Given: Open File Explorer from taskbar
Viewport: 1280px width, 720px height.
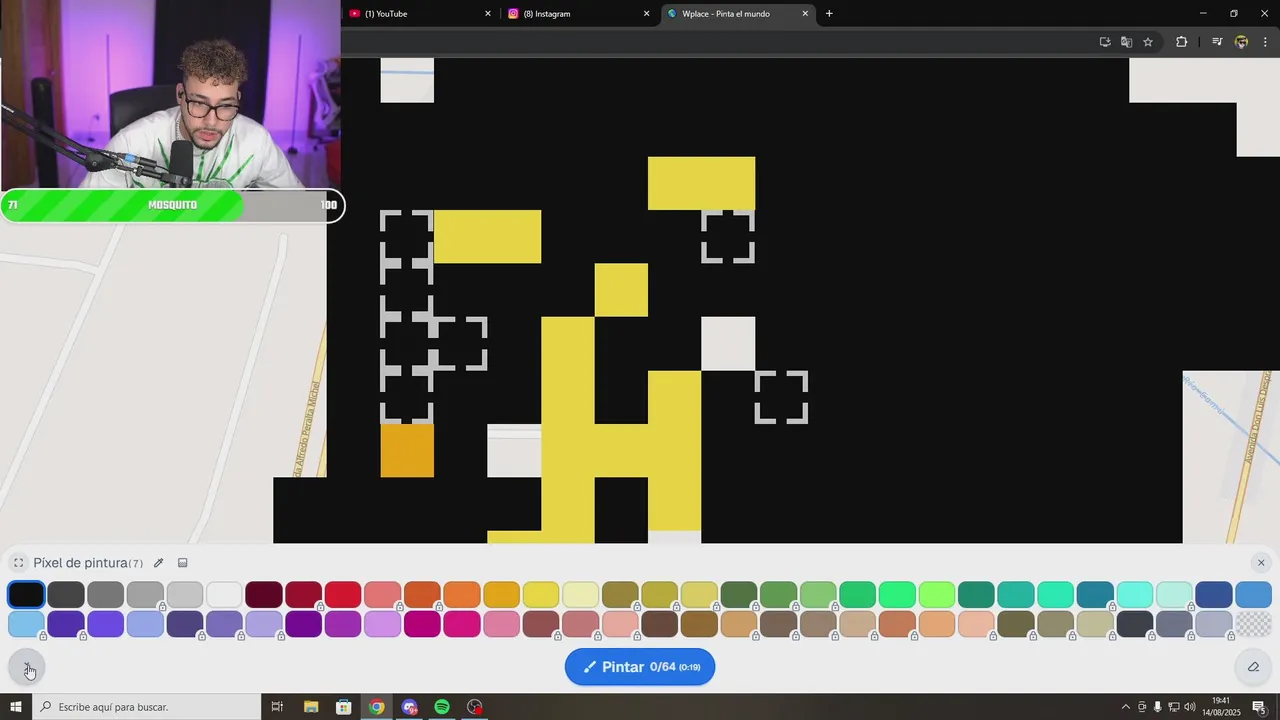Looking at the screenshot, I should tap(311, 707).
